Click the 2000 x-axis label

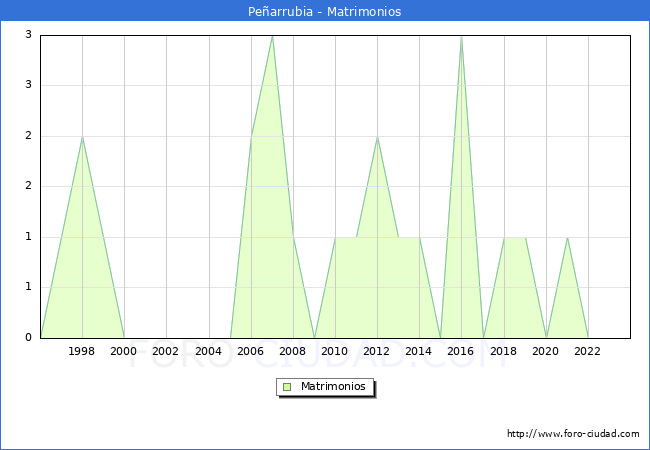click(123, 351)
